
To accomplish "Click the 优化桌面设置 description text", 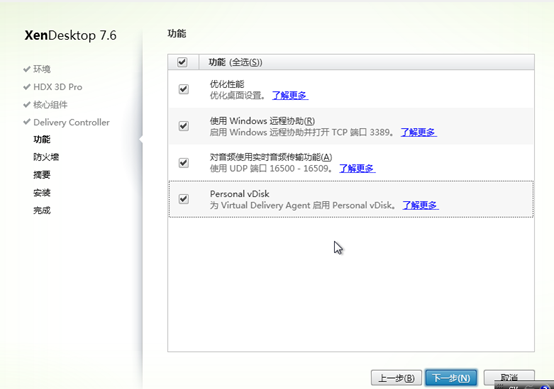I will point(237,95).
